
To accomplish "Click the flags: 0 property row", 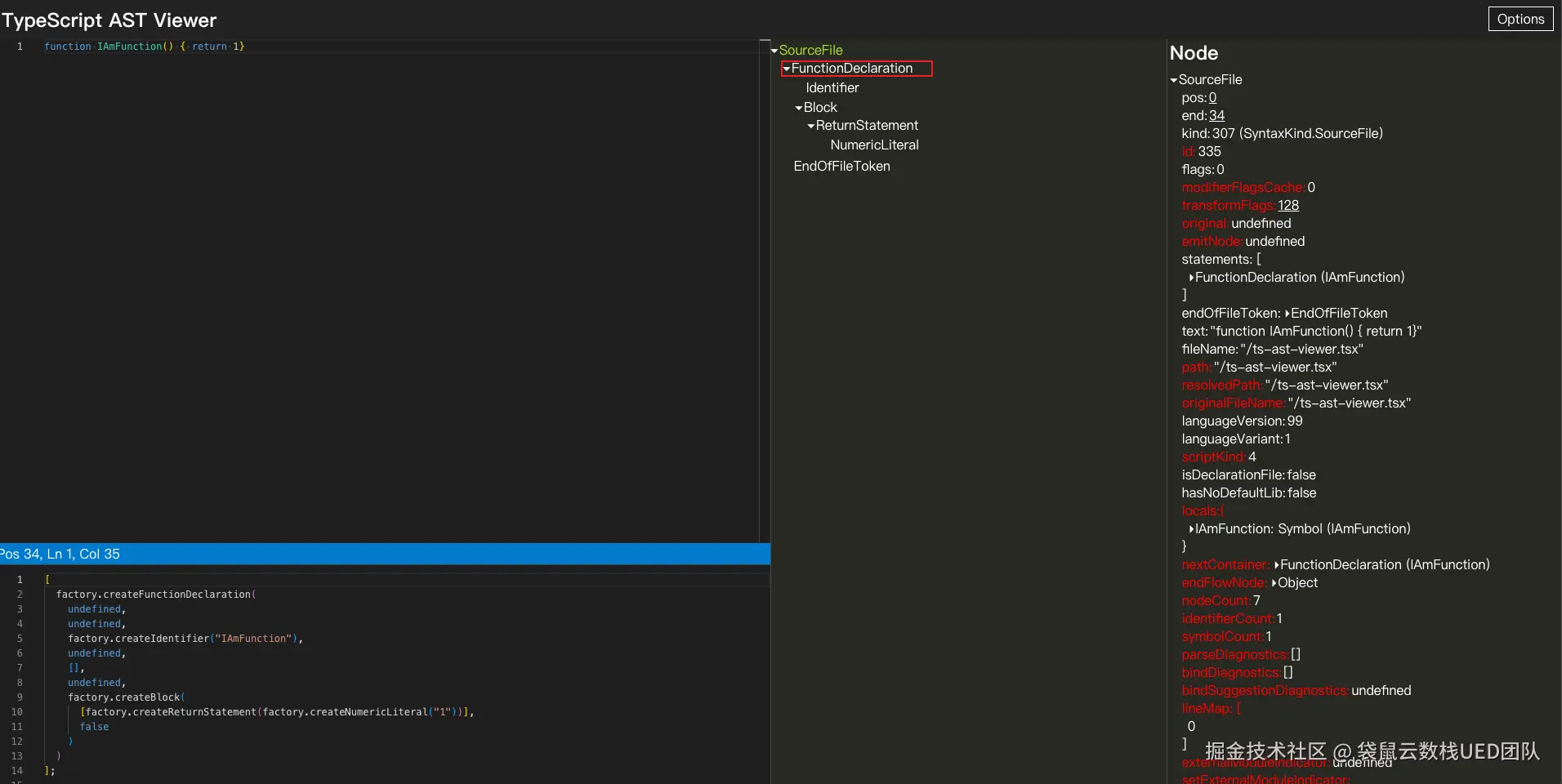I will [x=1203, y=170].
